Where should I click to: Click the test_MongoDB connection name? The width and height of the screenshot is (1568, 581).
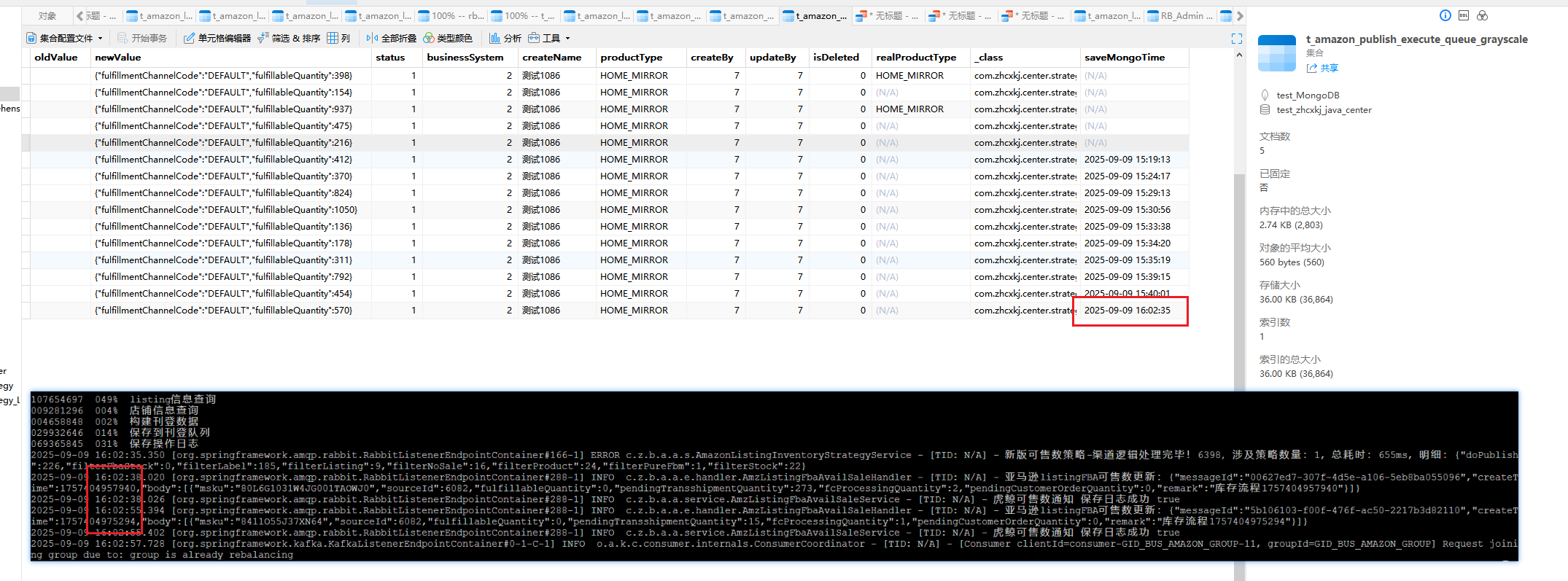pyautogui.click(x=1308, y=95)
